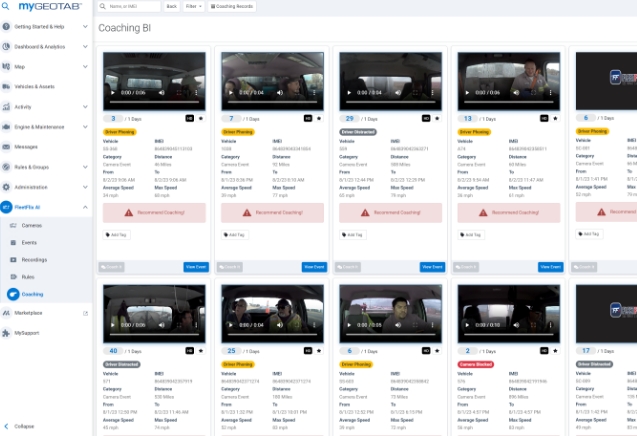Open Coaching Records
The image size is (637, 436).
click(232, 6)
